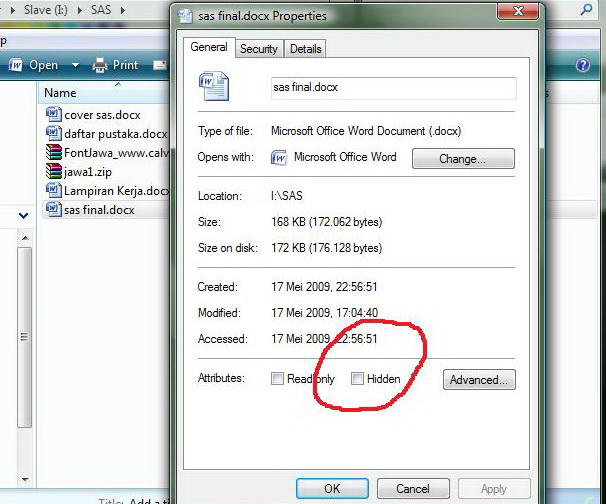Click the navigation pane scrollbar thumb
This screenshot has width=606, height=504.
[x=25, y=337]
